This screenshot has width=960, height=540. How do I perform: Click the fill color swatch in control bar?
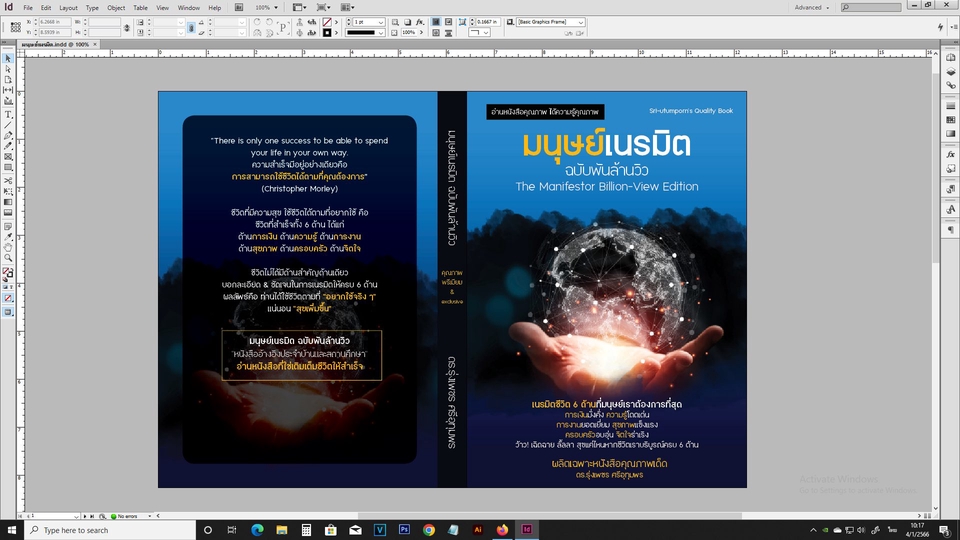point(327,21)
